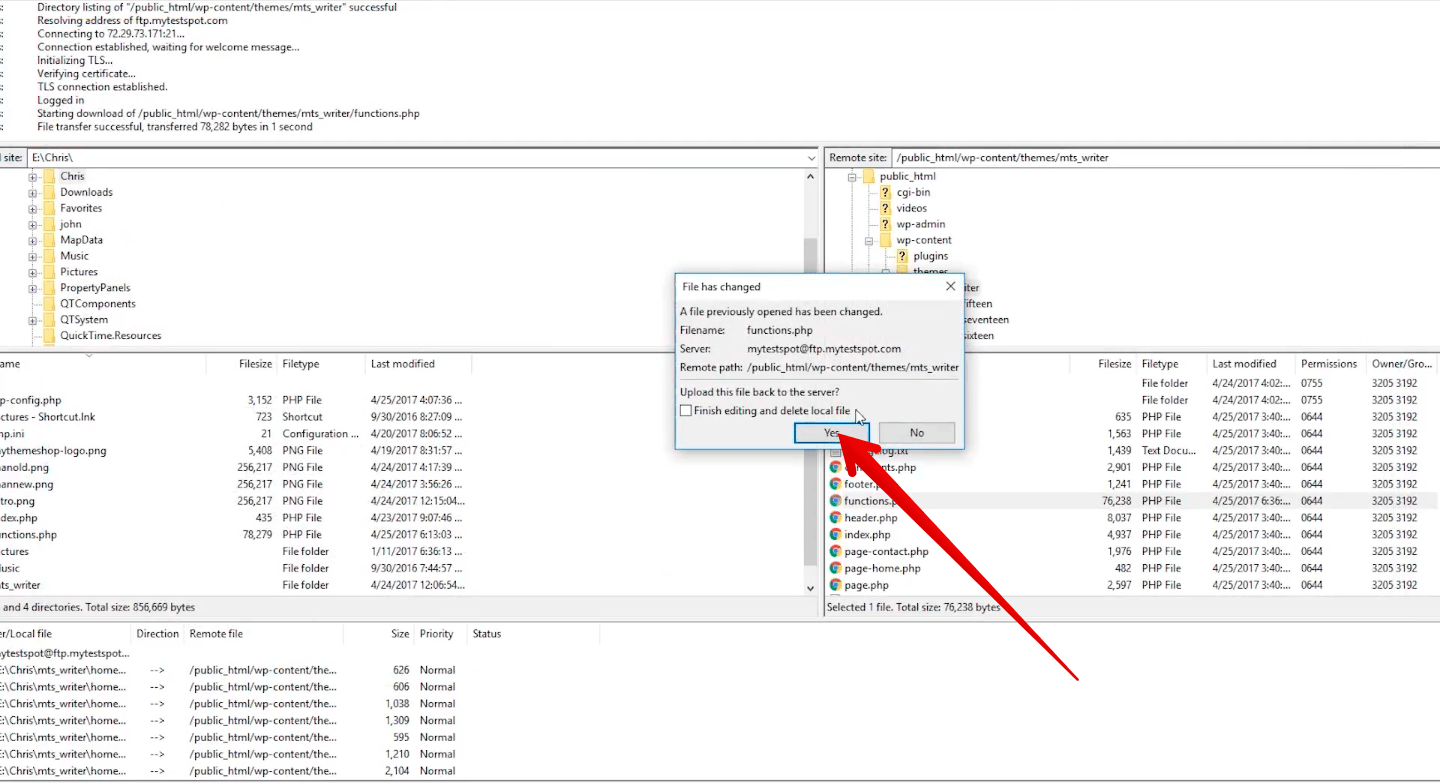Open the Local site path dropdown
The height and width of the screenshot is (783, 1440).
[811, 158]
